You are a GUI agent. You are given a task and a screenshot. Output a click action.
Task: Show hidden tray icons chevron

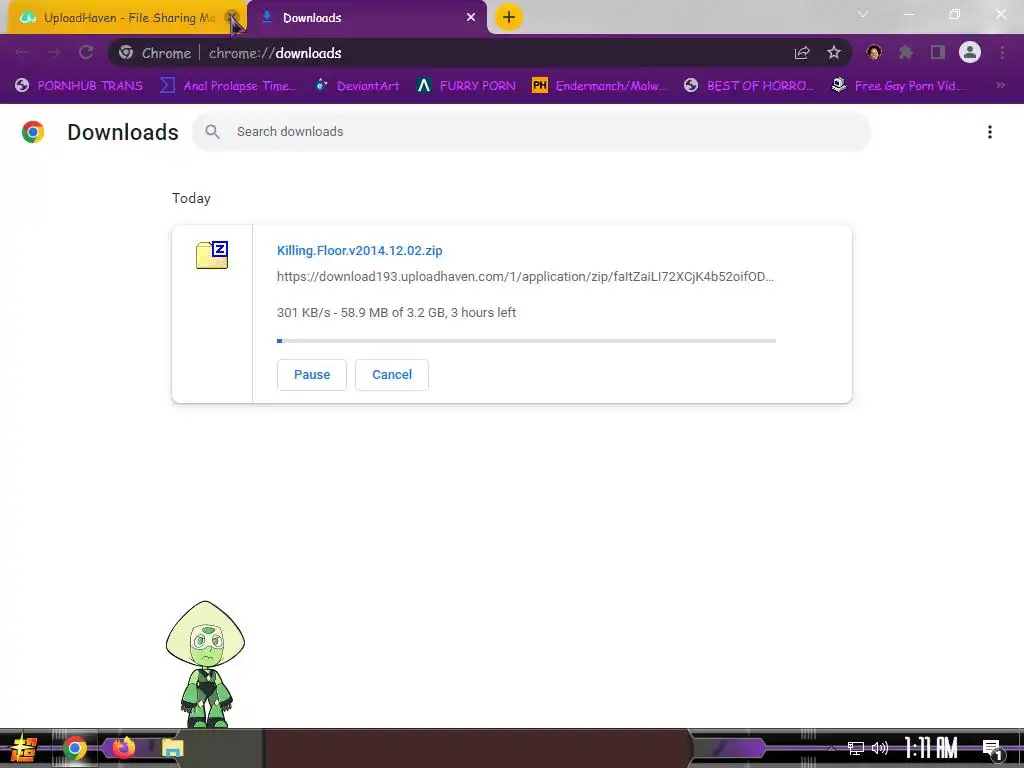[831, 748]
